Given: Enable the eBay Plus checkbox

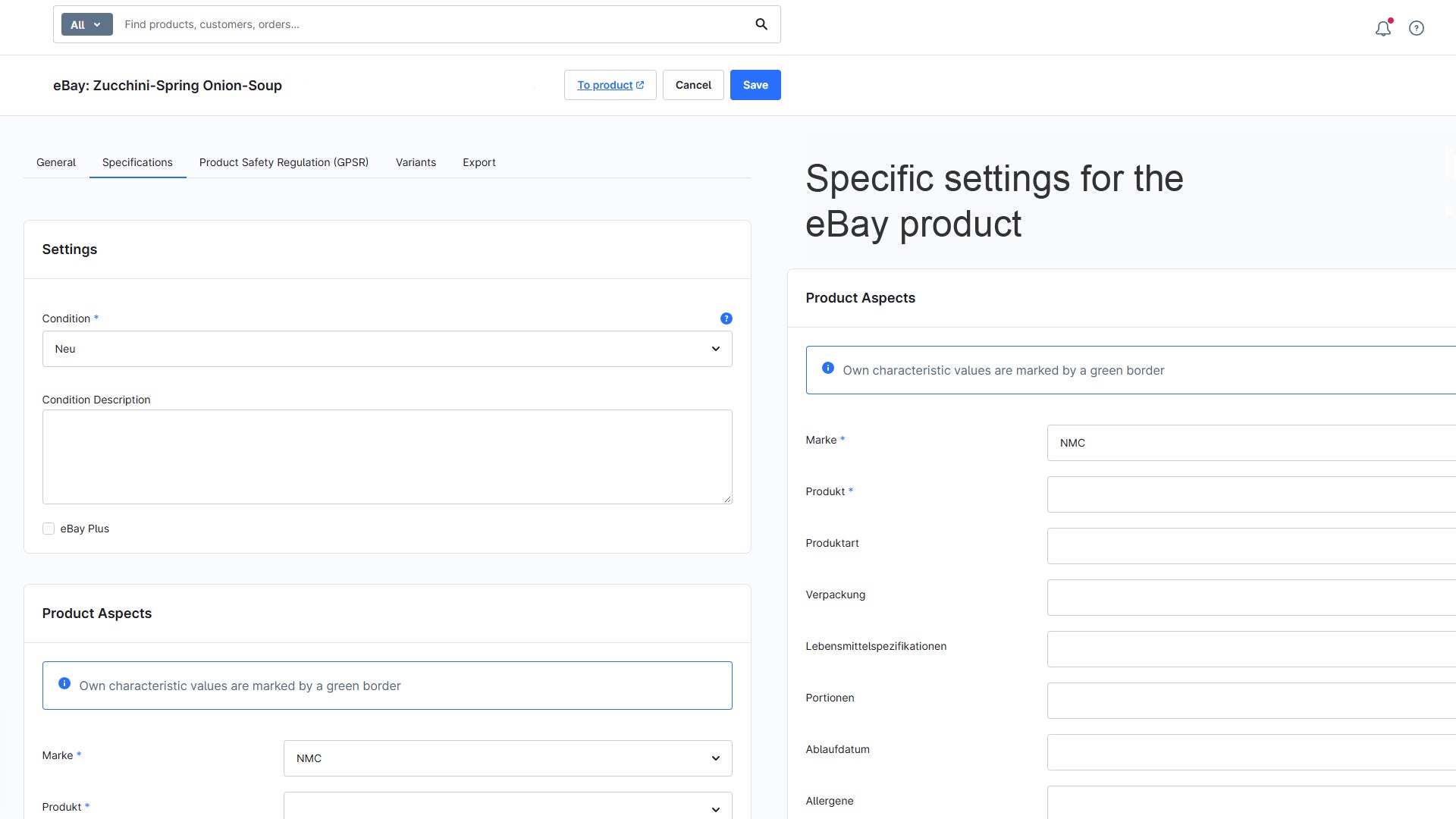Looking at the screenshot, I should pos(49,529).
